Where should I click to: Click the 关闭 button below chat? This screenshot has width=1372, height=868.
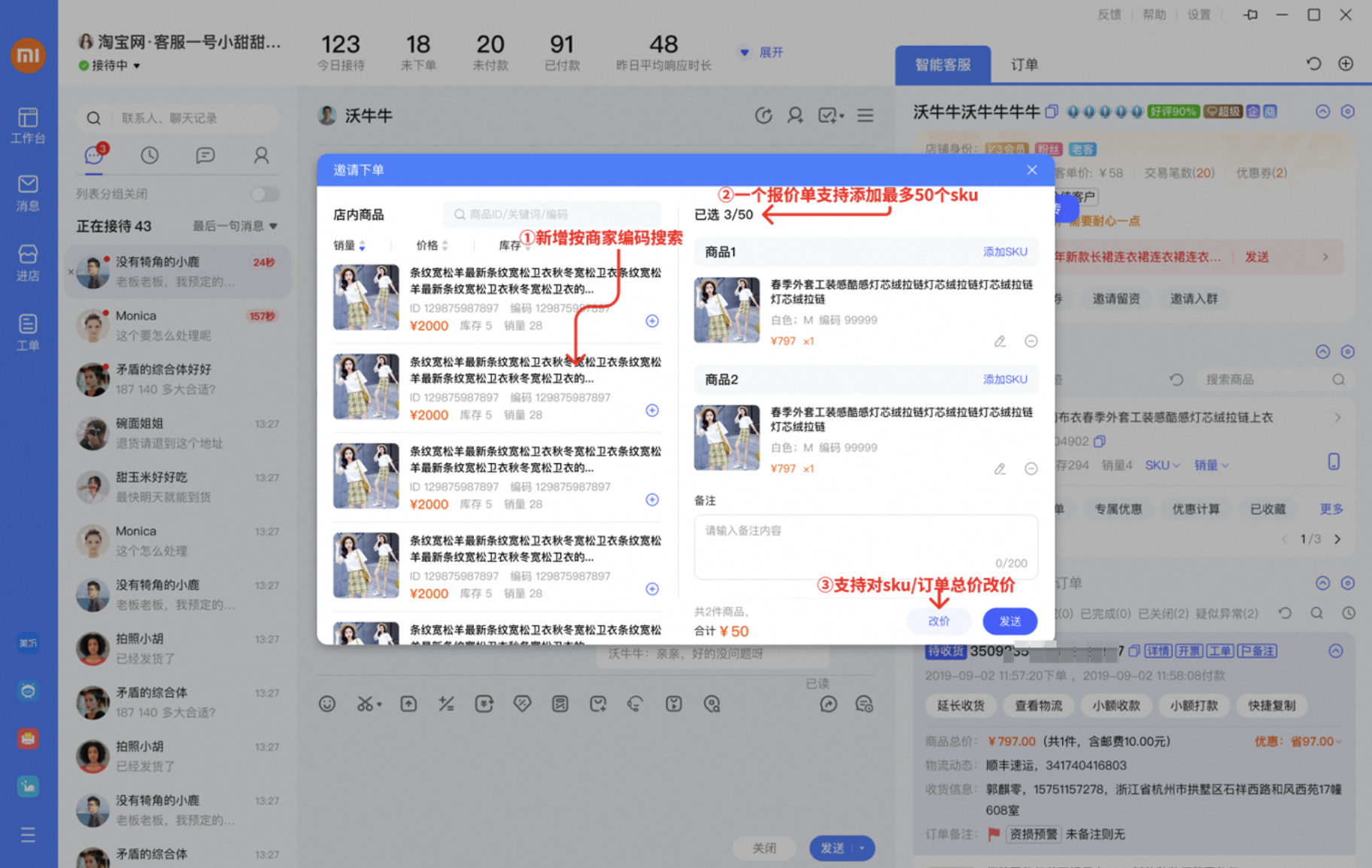click(x=764, y=848)
